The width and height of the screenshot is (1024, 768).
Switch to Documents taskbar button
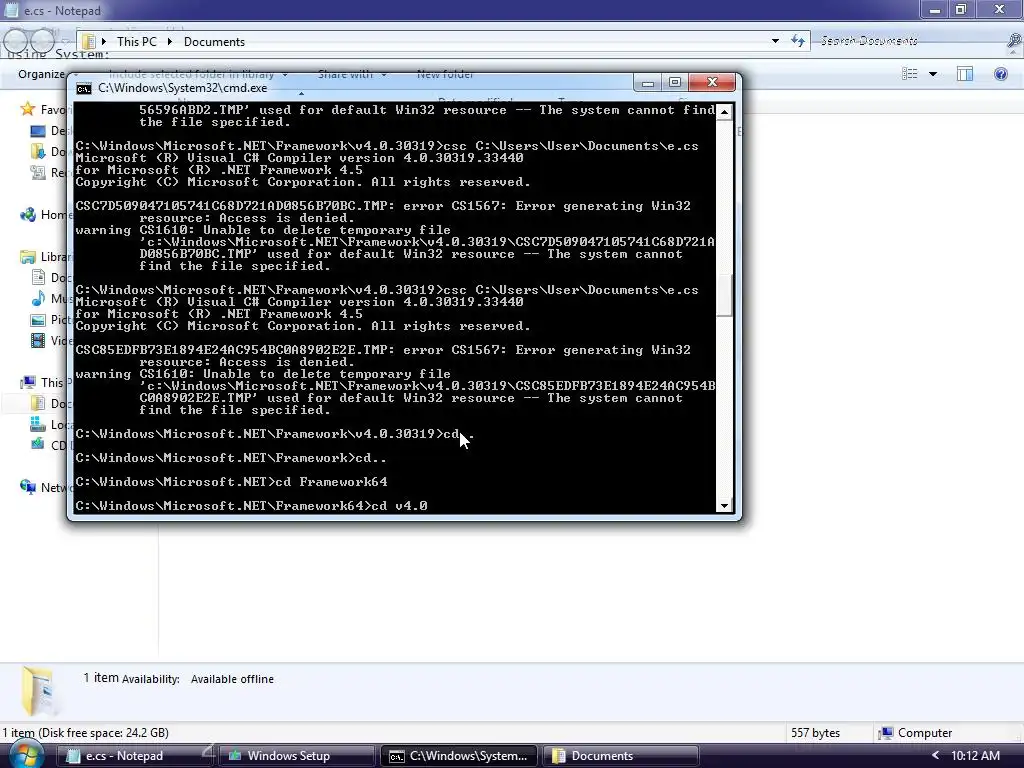[620, 756]
